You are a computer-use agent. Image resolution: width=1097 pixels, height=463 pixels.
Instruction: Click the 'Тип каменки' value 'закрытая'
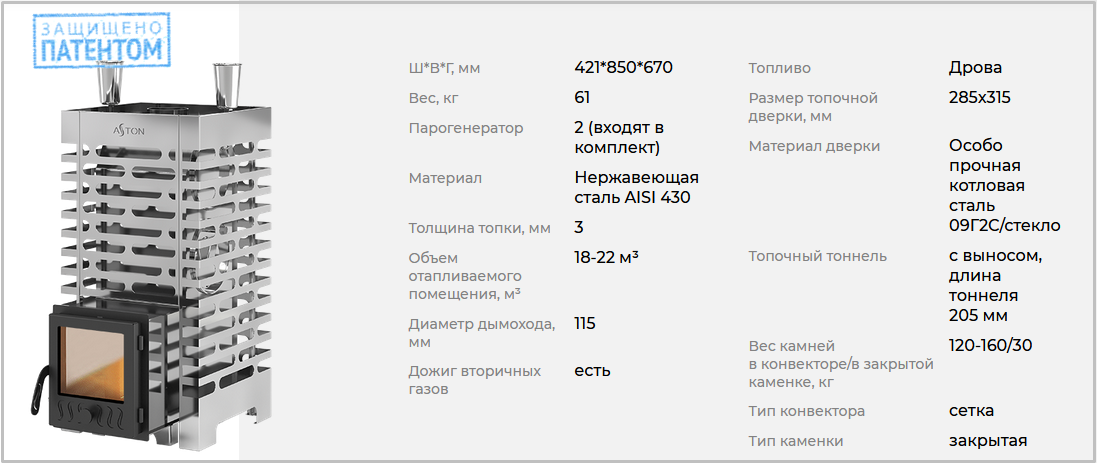coord(988,441)
